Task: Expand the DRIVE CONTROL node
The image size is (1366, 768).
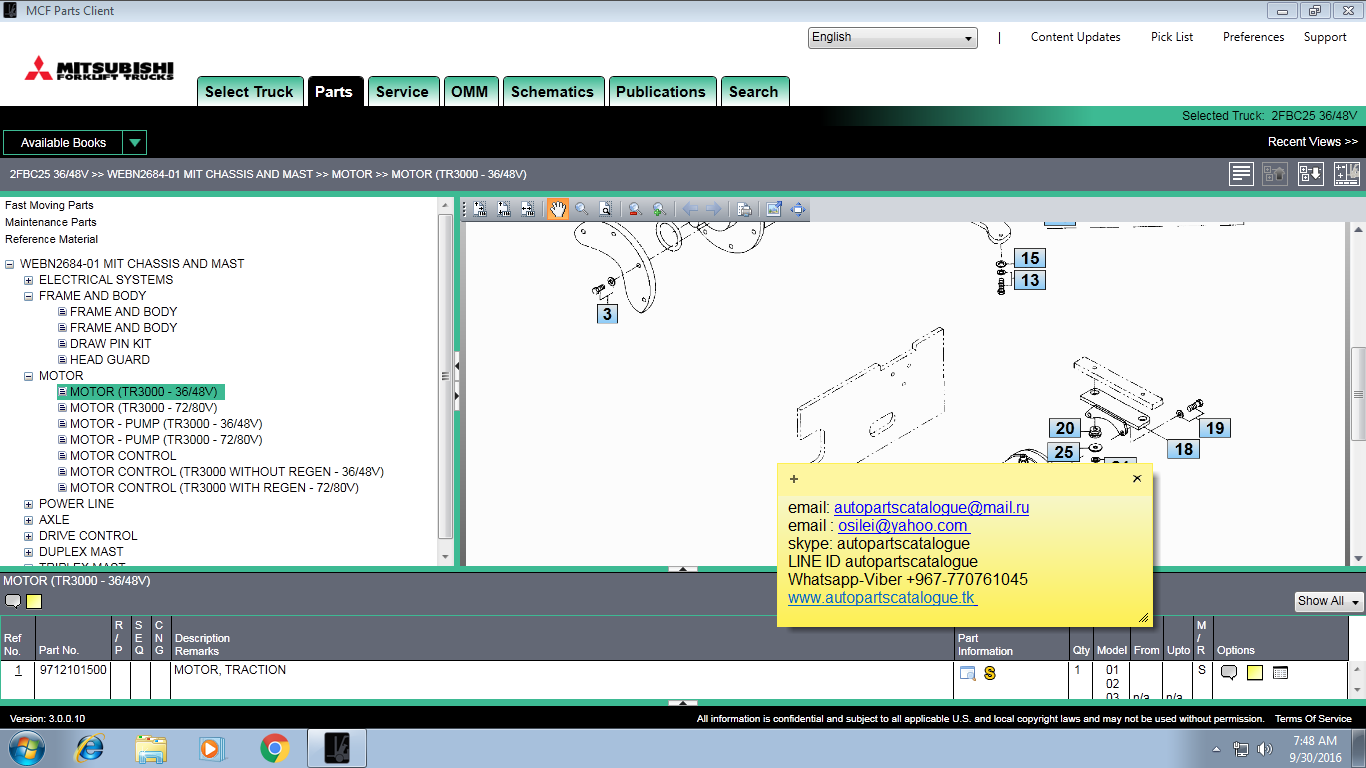Action: pyautogui.click(x=29, y=536)
